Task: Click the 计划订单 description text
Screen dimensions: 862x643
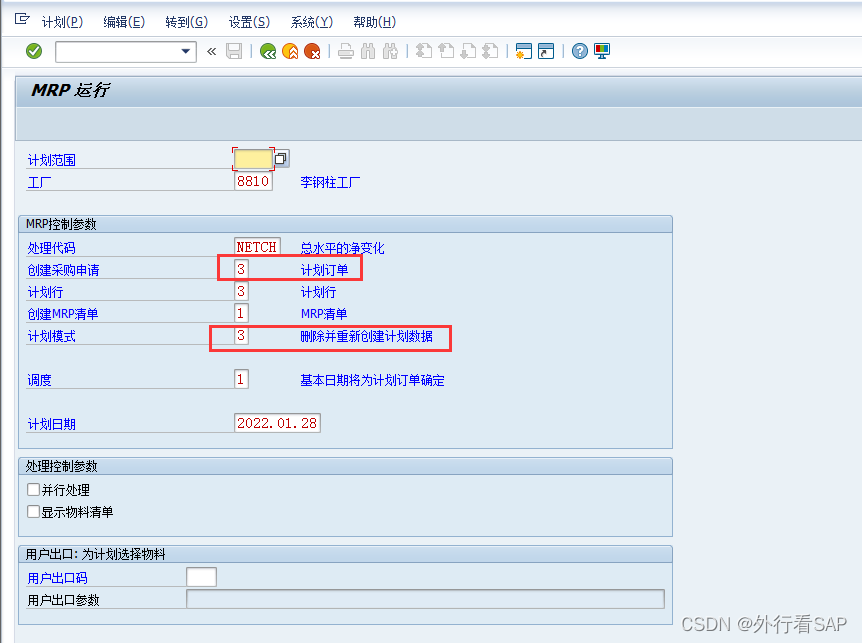Action: (324, 270)
